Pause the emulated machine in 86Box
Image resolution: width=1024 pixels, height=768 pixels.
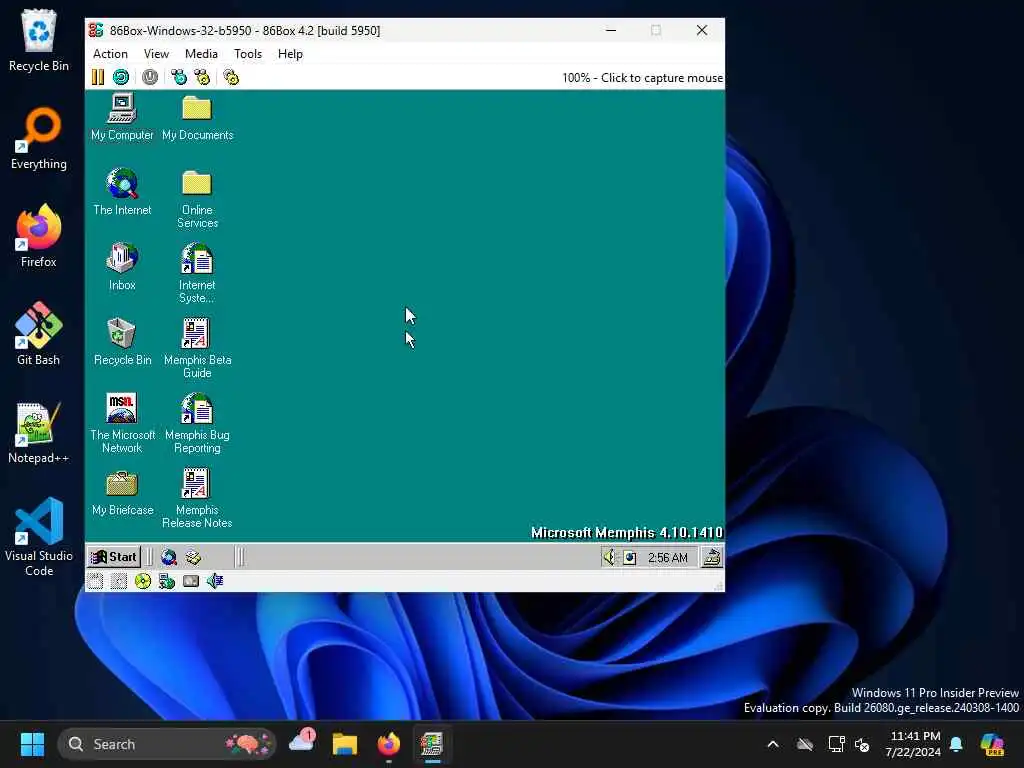point(98,77)
